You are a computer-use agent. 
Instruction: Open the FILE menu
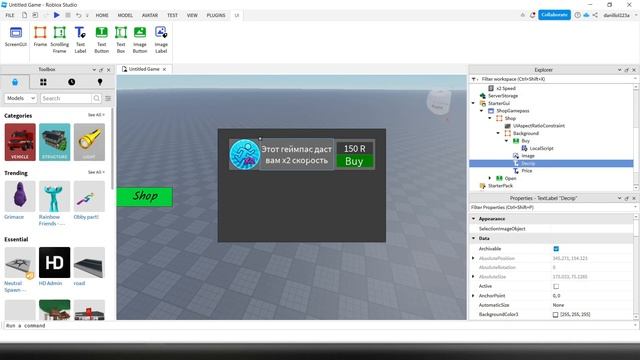coord(10,15)
